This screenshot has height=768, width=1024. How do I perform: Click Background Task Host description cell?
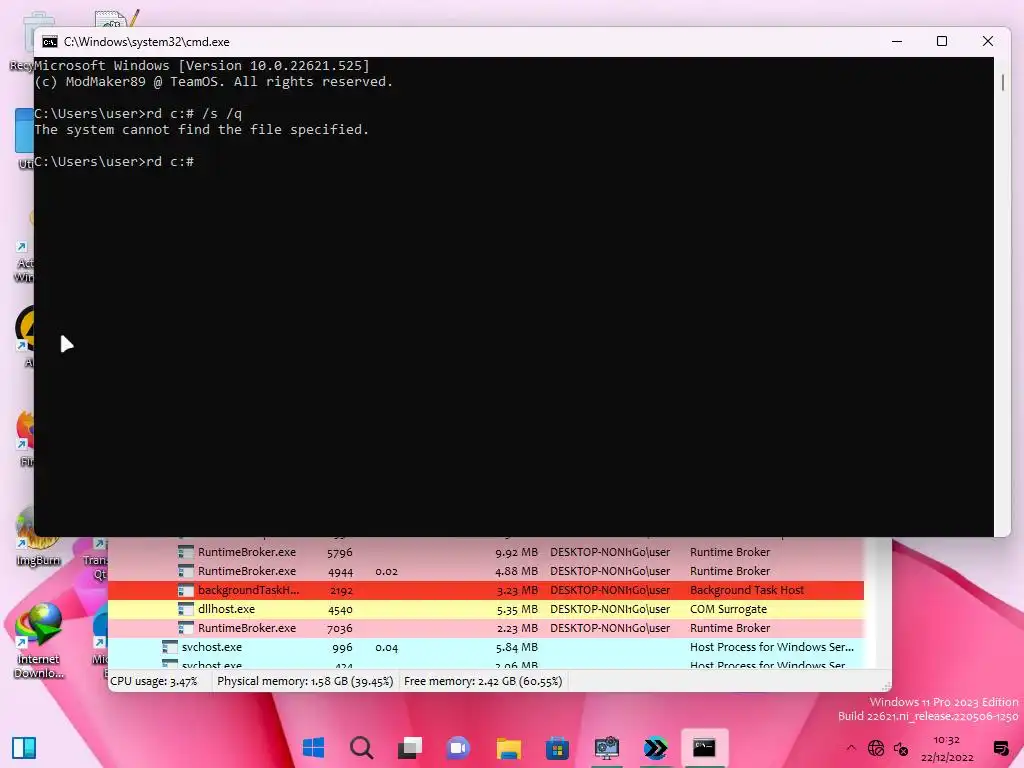click(747, 590)
